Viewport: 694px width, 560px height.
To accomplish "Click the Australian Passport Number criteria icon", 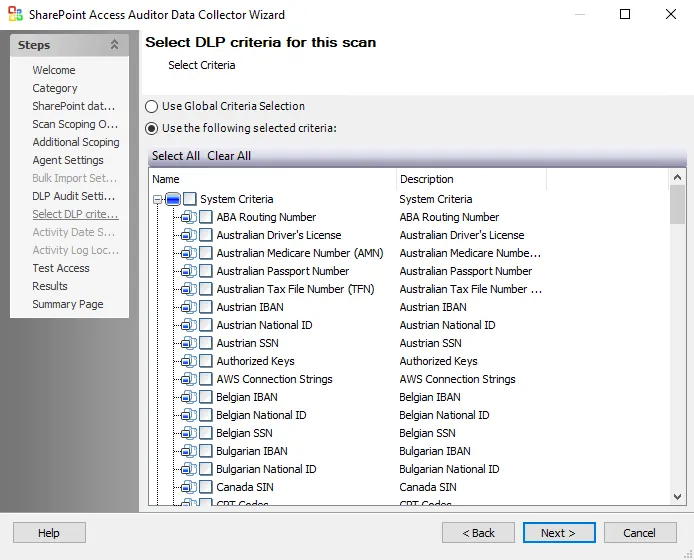I will (189, 271).
